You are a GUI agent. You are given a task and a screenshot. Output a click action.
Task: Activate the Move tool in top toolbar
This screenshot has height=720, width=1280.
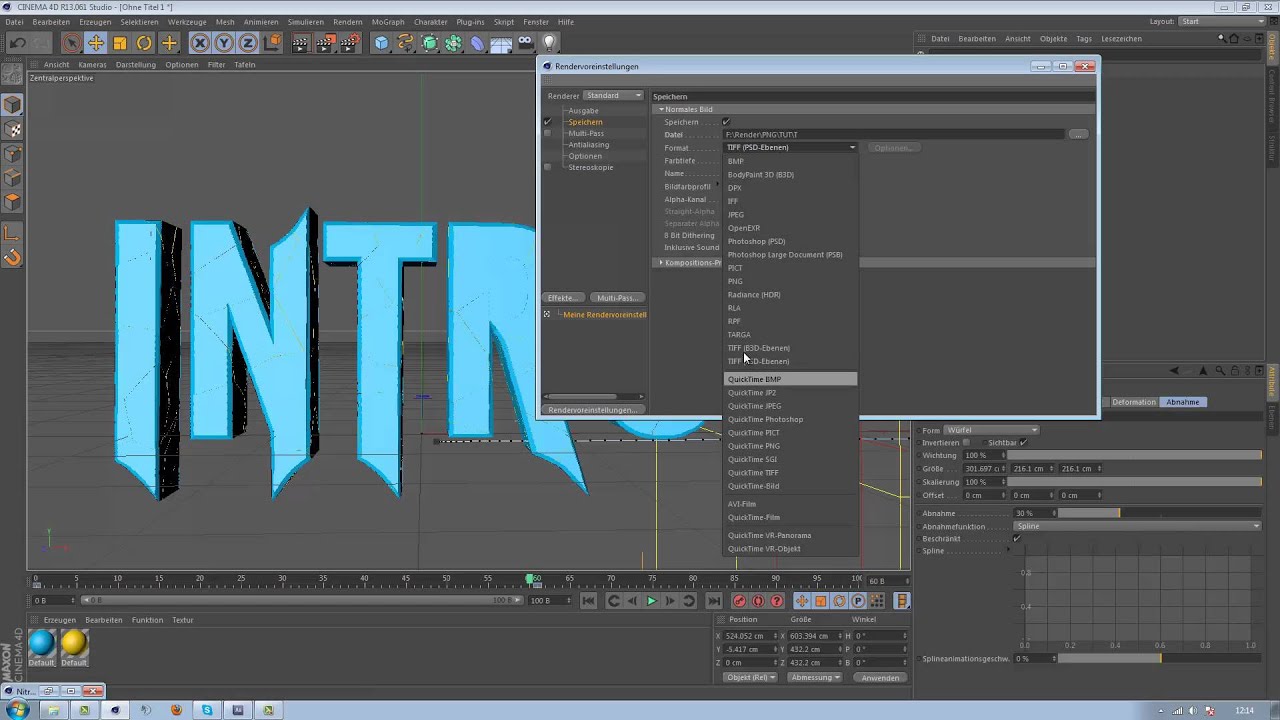pos(96,43)
